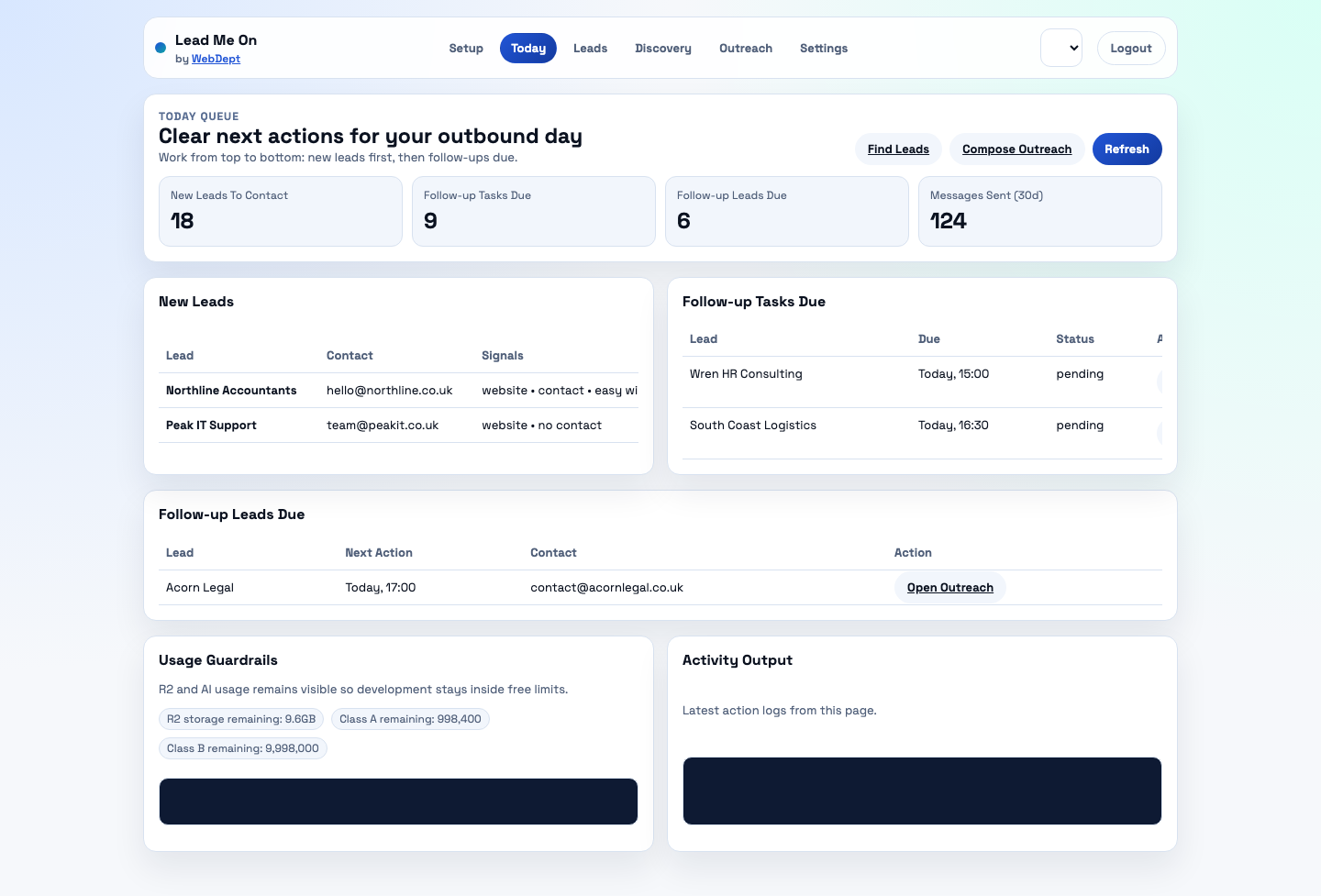The height and width of the screenshot is (896, 1321).
Task: Click the New Leads To Contact card
Action: (280, 211)
